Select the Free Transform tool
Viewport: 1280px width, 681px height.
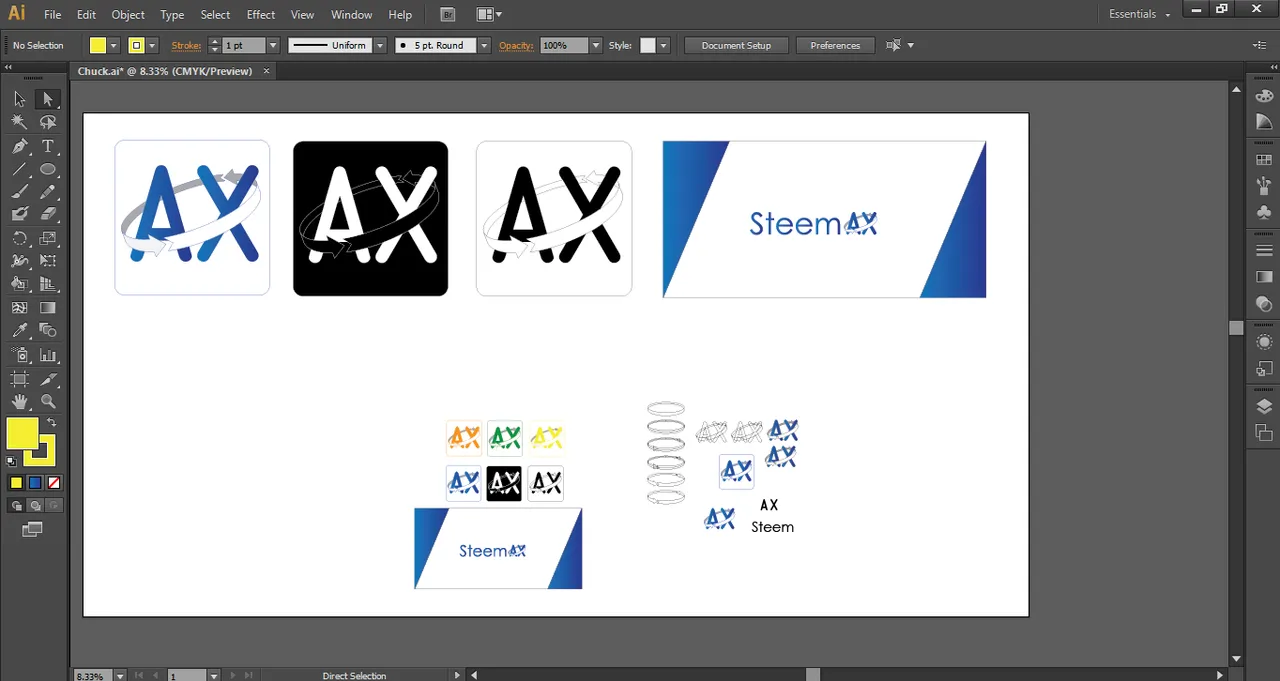click(47, 261)
